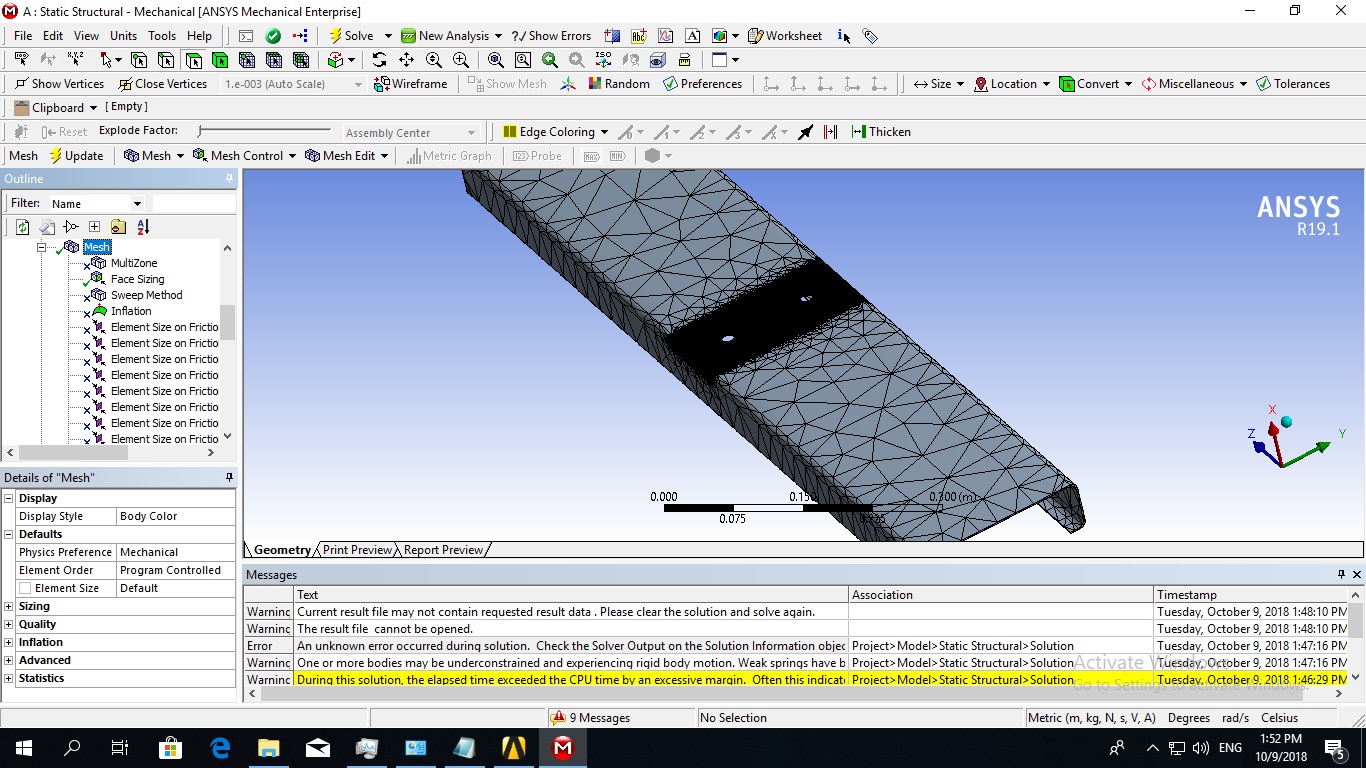Pin the Outline panel
Viewport: 1366px width, 768px height.
[x=229, y=179]
